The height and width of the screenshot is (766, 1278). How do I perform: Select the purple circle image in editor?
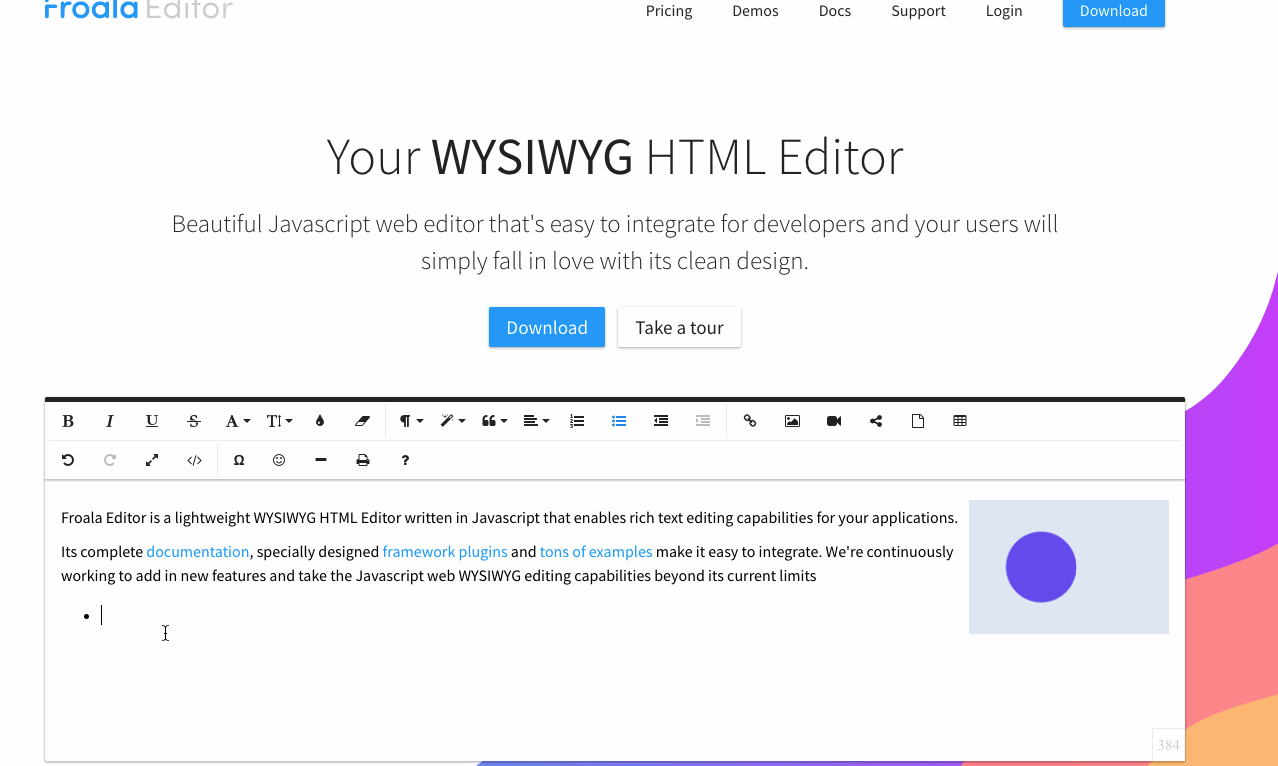coord(1041,567)
